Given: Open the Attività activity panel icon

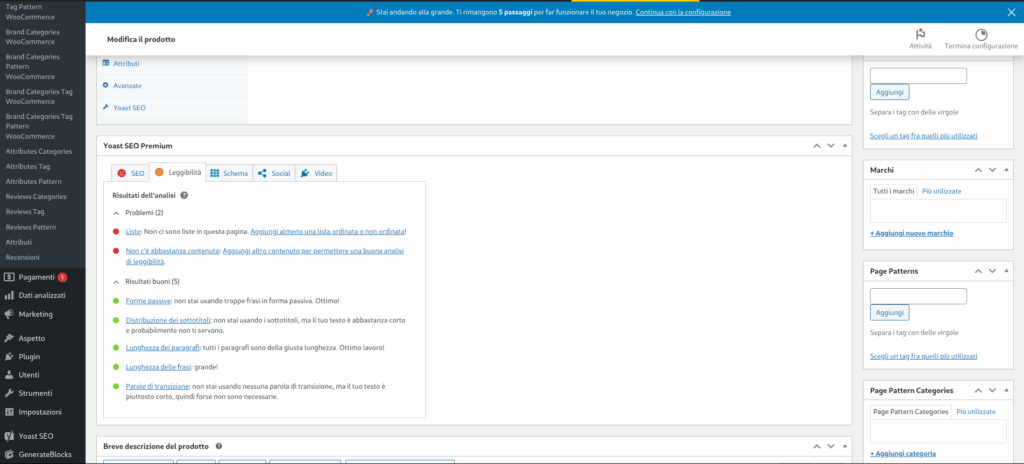Looking at the screenshot, I should click(x=921, y=35).
